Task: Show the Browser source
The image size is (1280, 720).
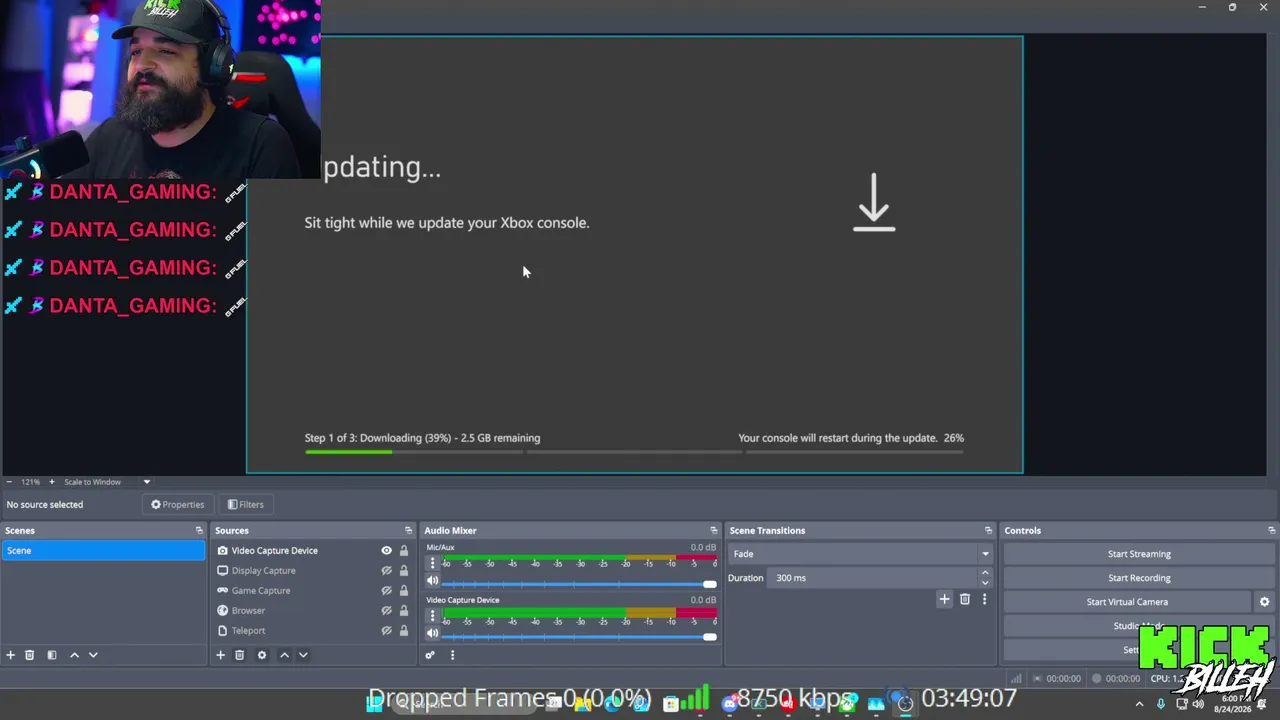Action: coord(386,611)
